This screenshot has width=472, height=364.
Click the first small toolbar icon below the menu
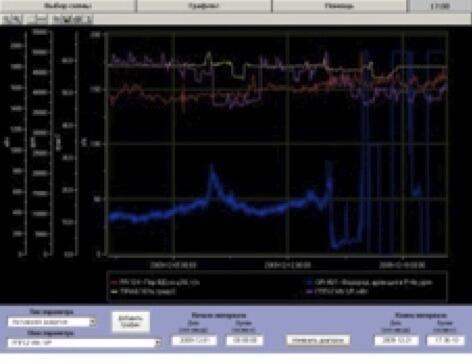pos(12,20)
